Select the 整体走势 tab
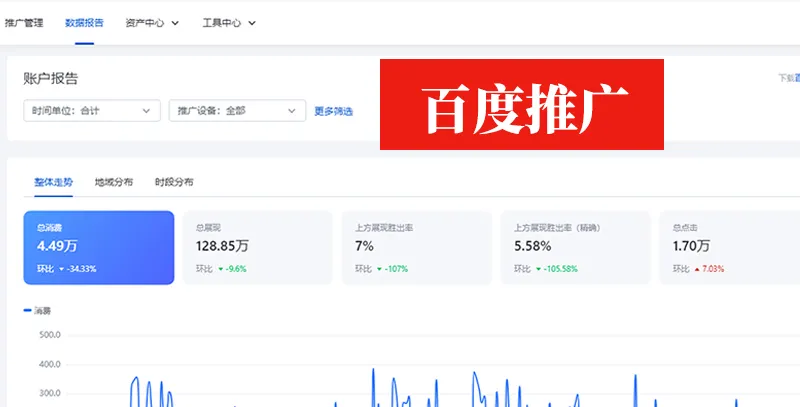 53,182
